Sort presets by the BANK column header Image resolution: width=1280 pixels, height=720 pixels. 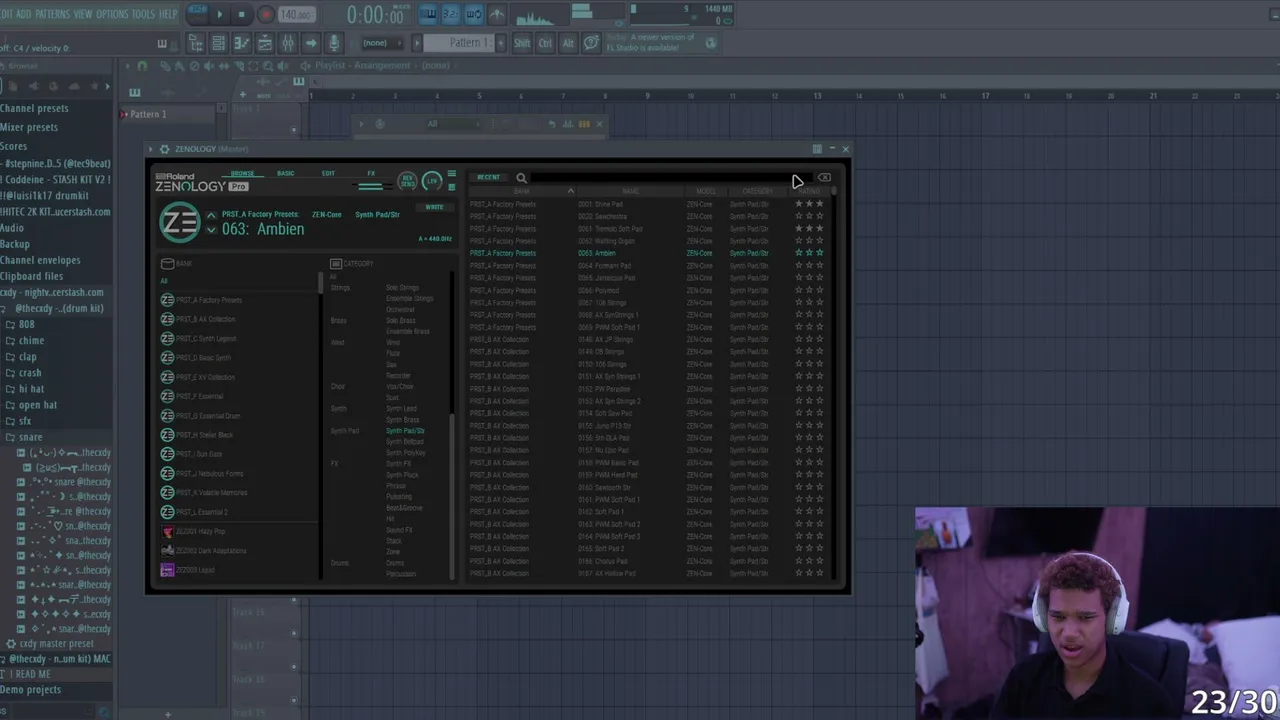[x=522, y=191]
